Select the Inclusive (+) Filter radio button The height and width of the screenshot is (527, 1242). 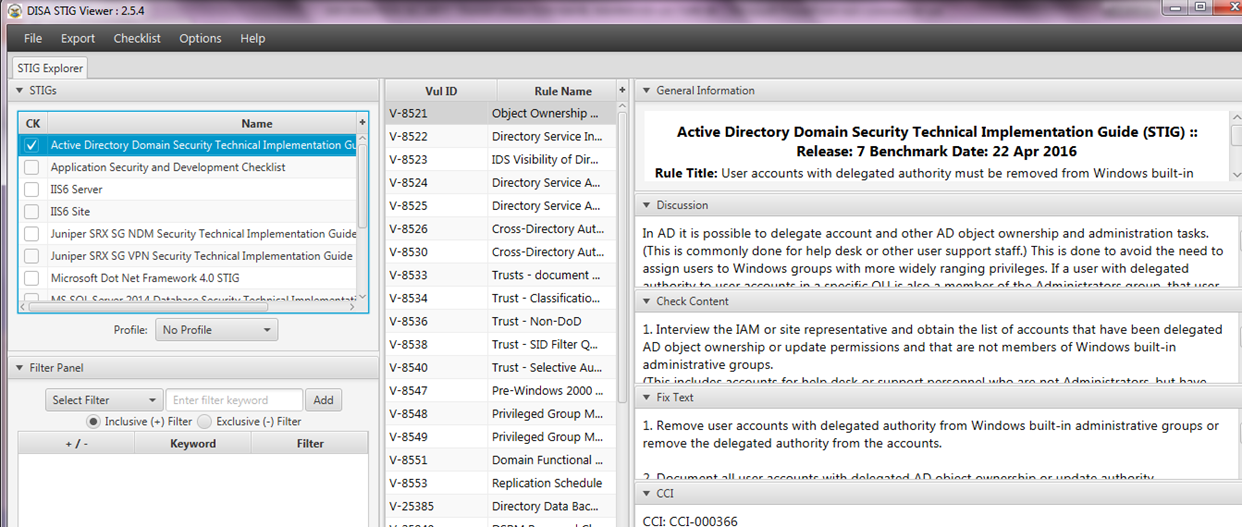pos(94,421)
